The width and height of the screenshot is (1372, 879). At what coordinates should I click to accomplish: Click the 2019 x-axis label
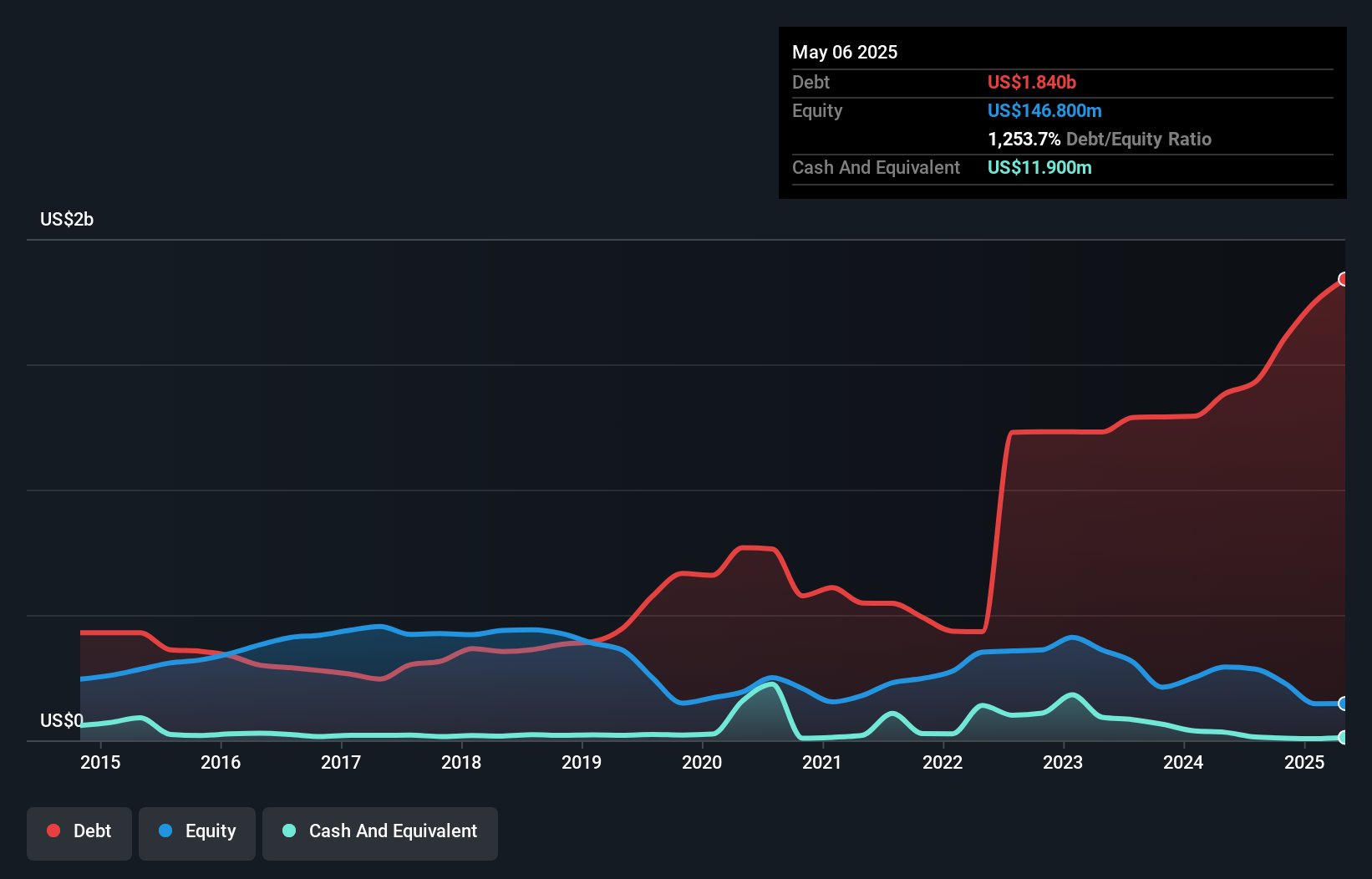click(582, 762)
